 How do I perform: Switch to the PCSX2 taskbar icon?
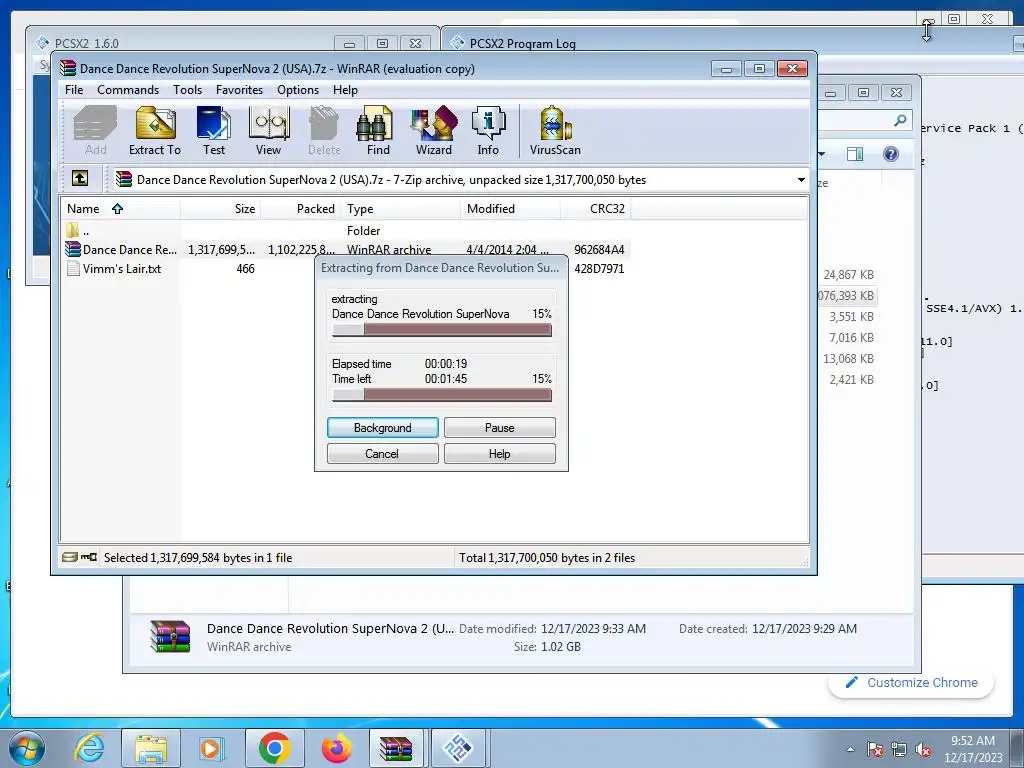point(458,748)
